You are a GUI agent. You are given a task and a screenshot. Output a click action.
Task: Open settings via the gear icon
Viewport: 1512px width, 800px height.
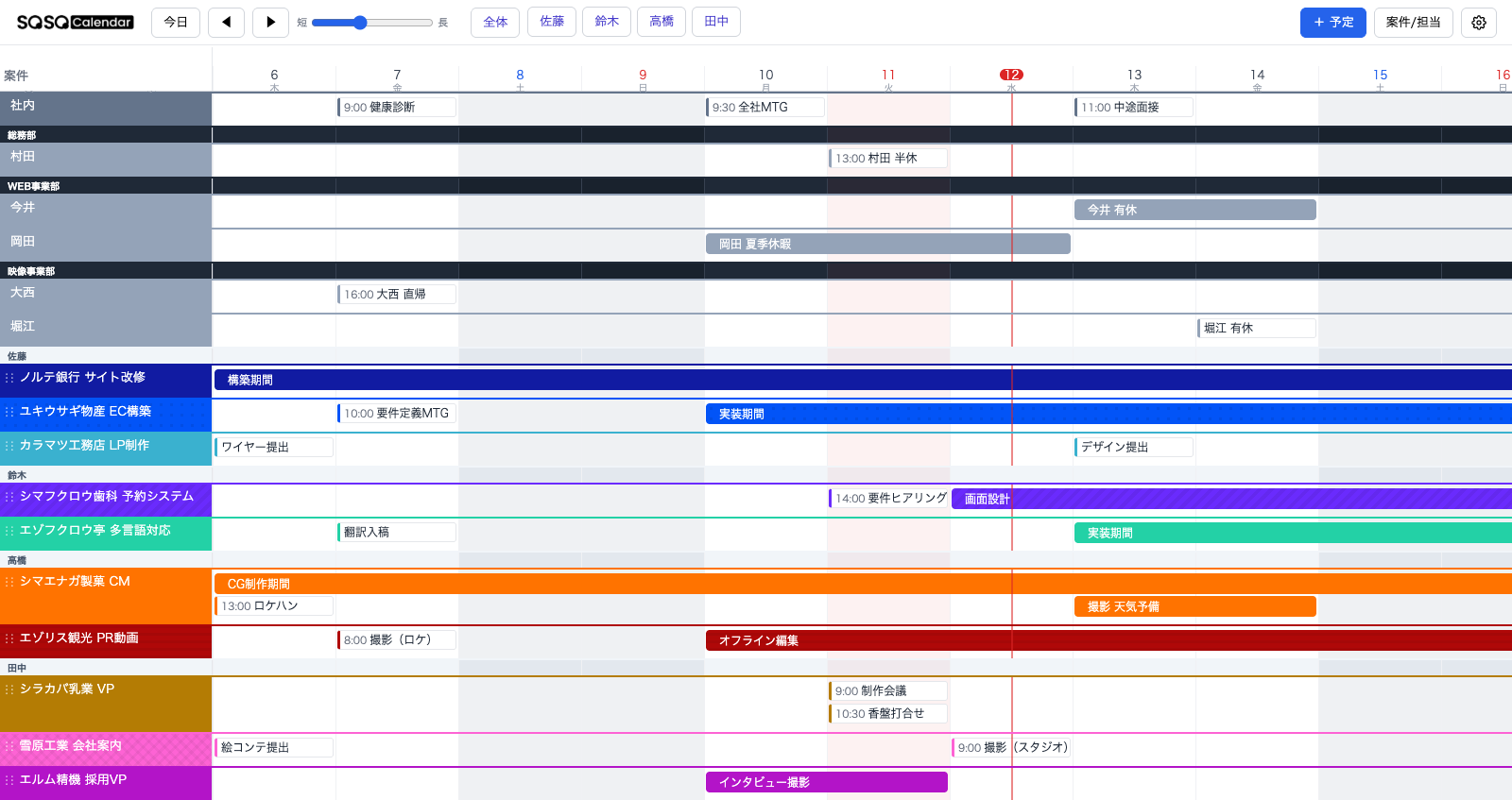[1479, 22]
